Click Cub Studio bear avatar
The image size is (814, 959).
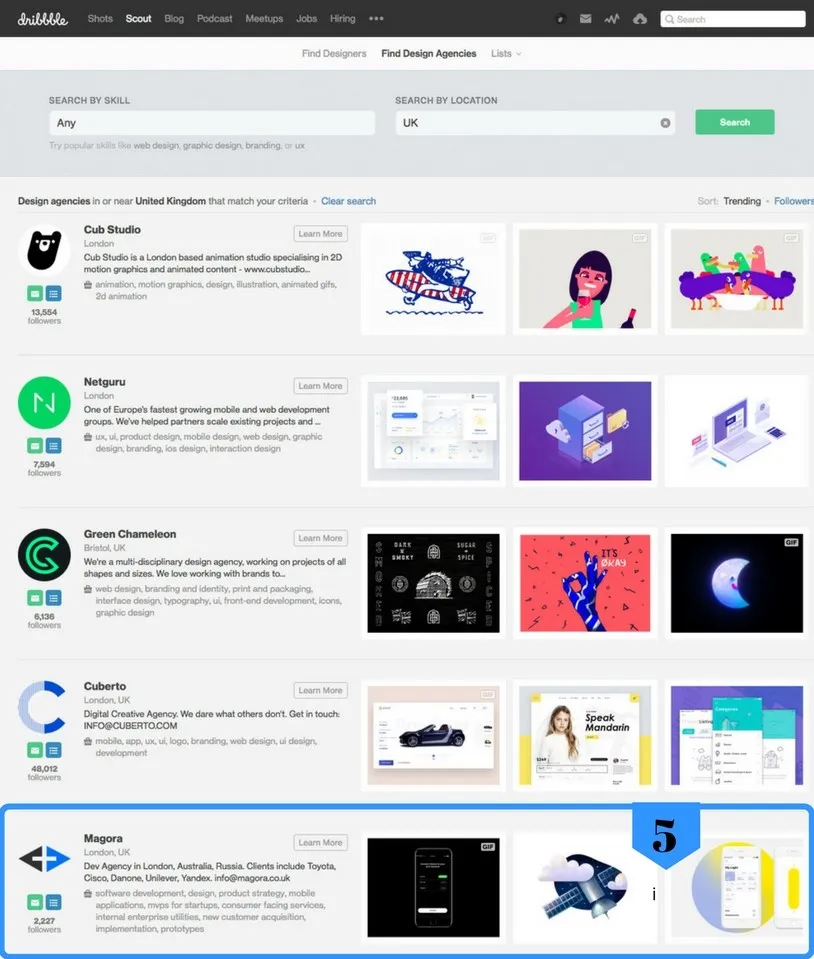click(44, 251)
